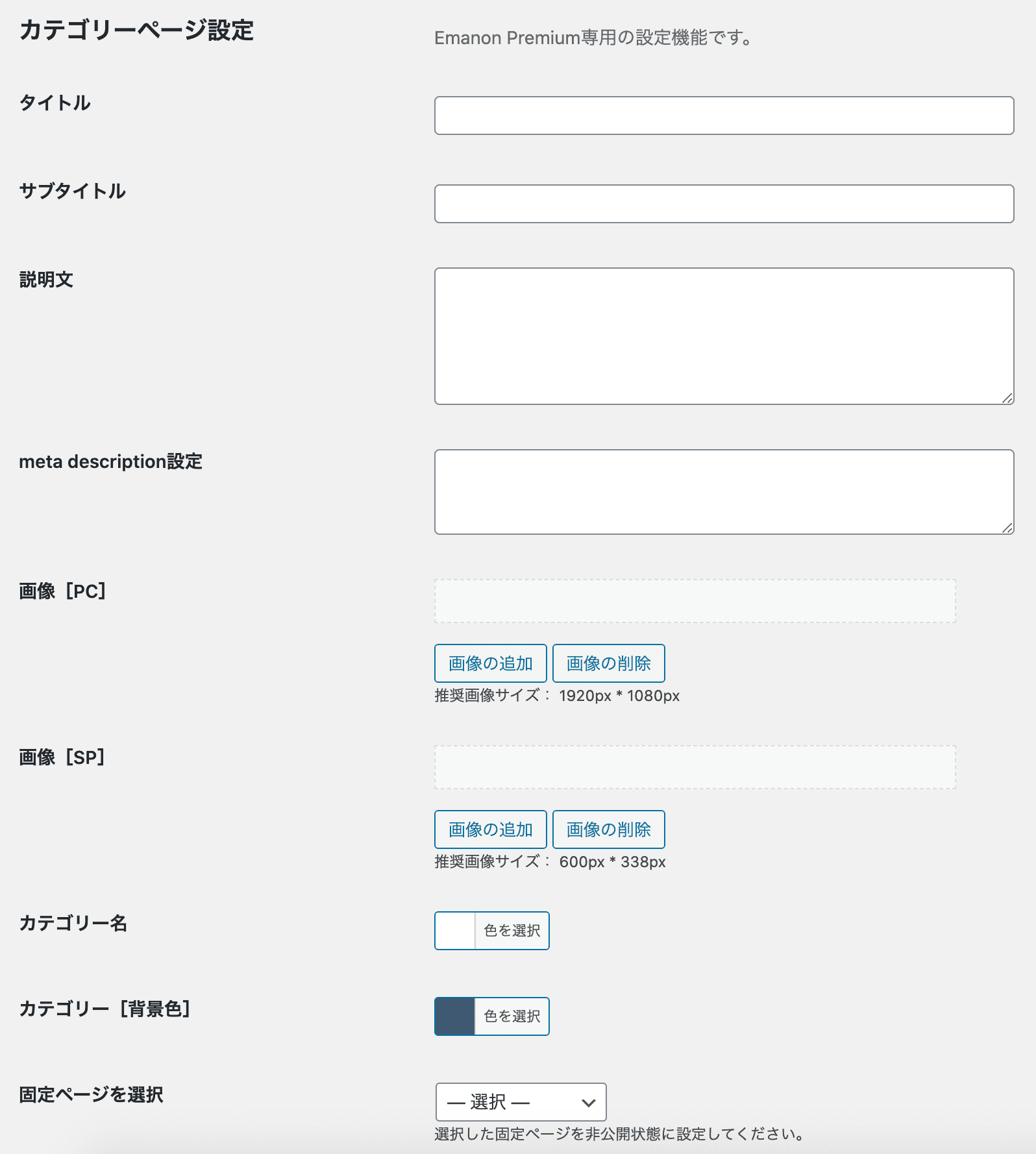The image size is (1036, 1154).
Task: Click the chevron arrow of the 選択 combo box
Action: click(589, 1103)
